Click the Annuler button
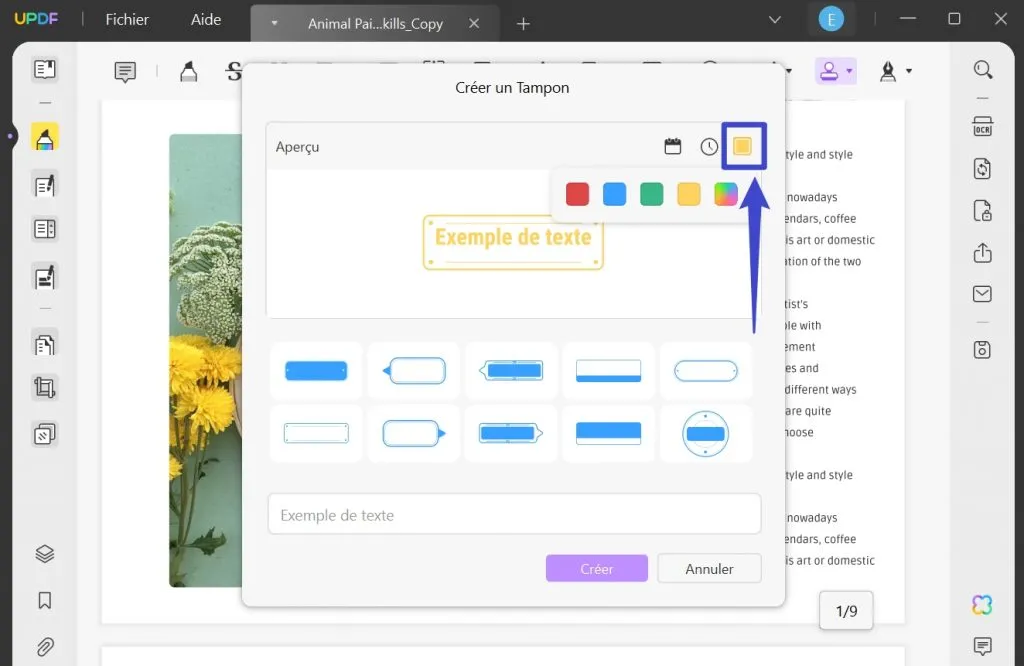Screen dimensions: 1024x666 pos(709,569)
